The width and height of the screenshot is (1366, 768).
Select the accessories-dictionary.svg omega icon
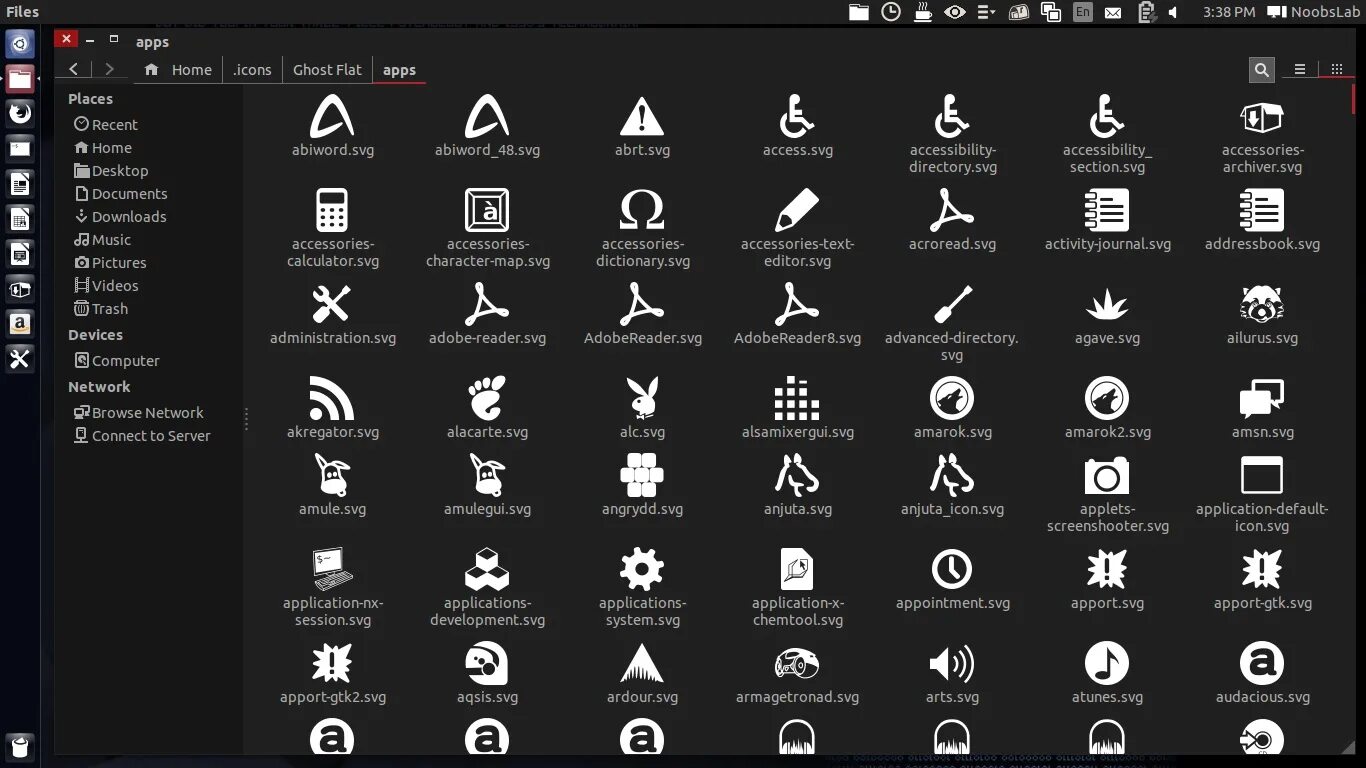[642, 211]
